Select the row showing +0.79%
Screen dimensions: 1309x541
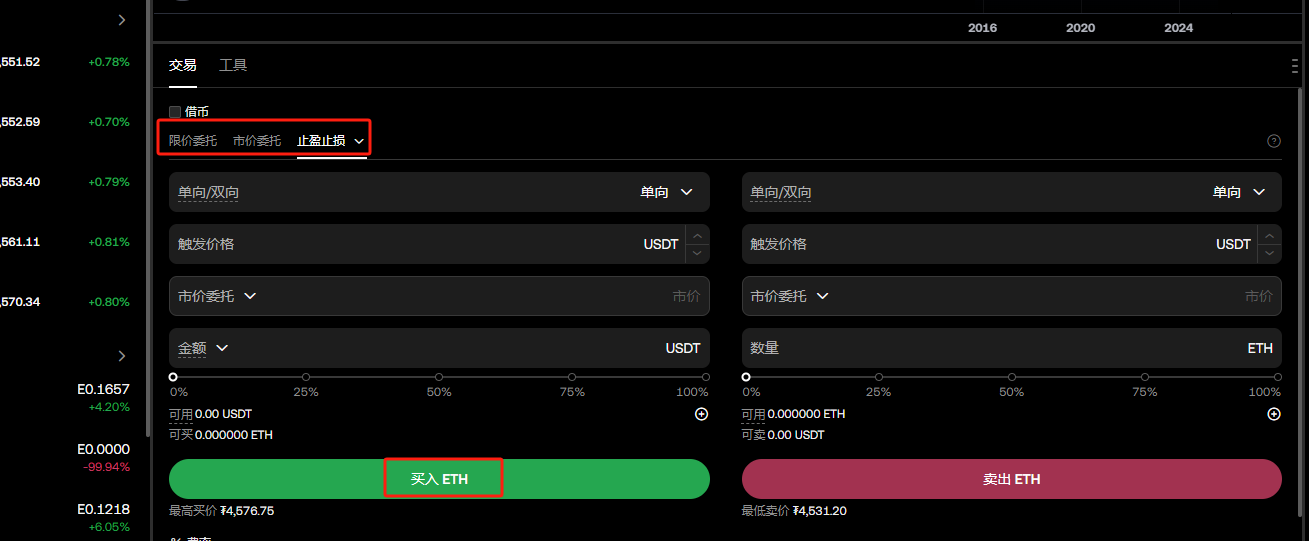tap(65, 182)
